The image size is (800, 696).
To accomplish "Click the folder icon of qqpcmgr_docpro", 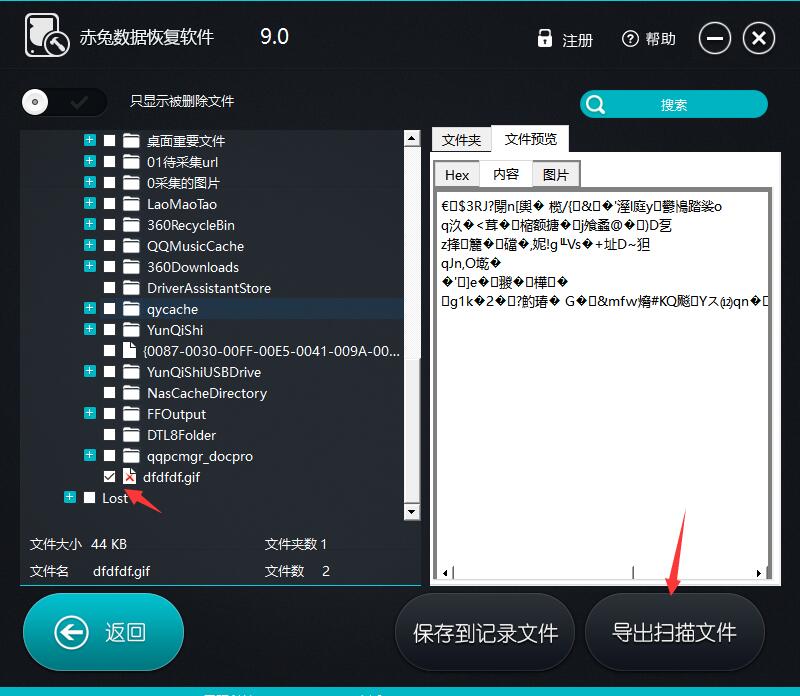I will (131, 456).
